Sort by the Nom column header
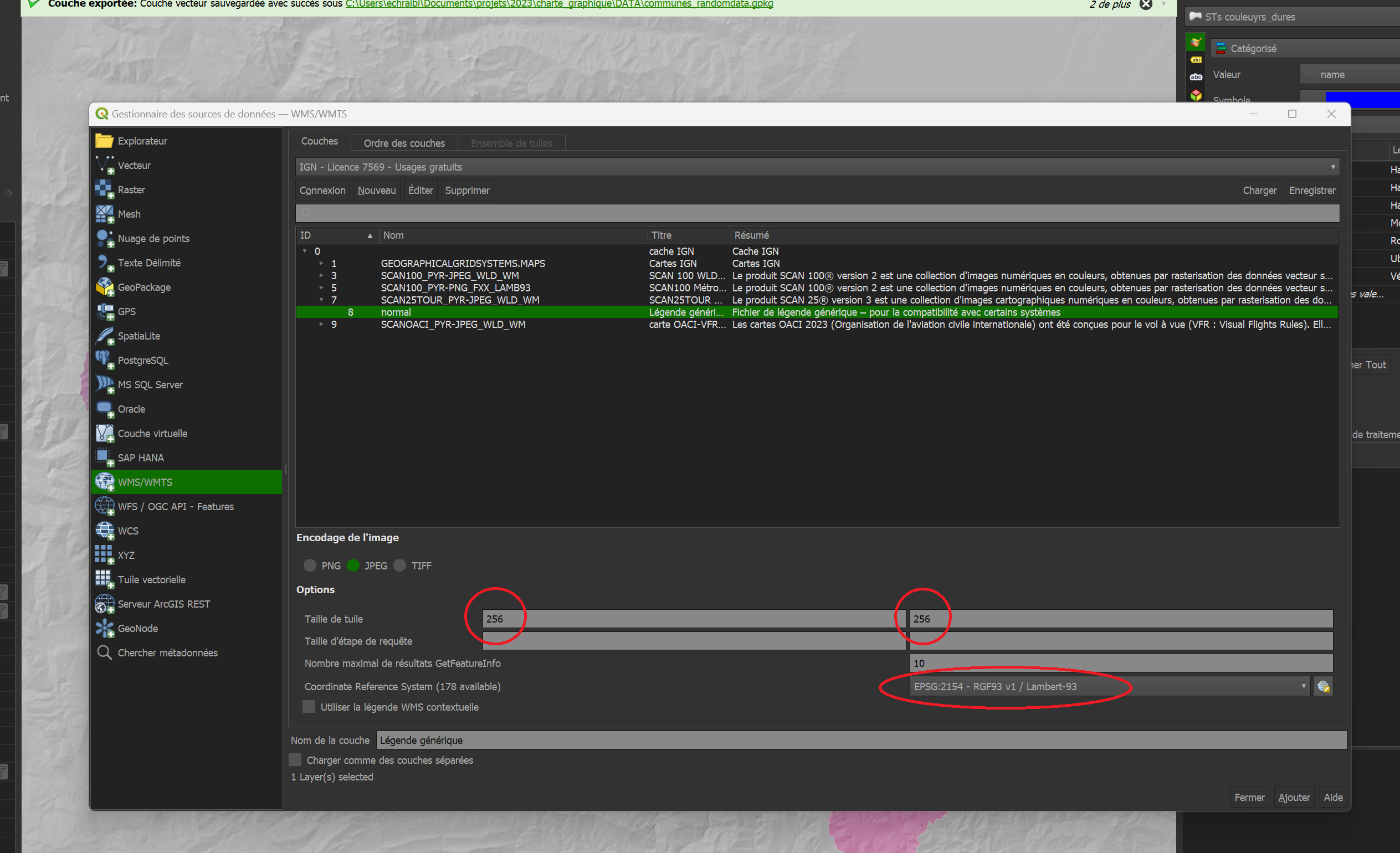Screen dimensions: 1400x853 513,235
